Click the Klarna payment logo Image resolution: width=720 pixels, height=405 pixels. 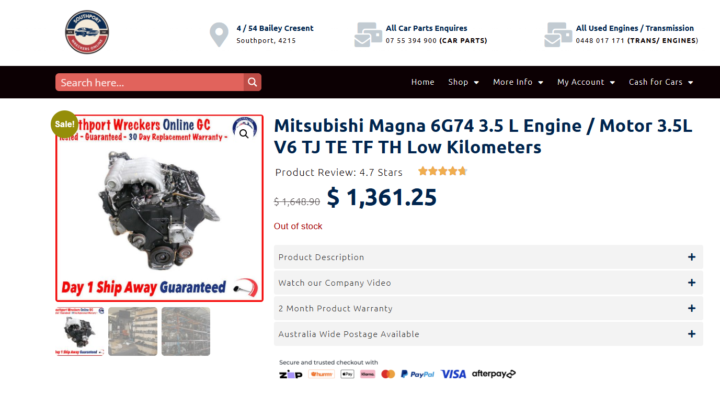click(367, 374)
